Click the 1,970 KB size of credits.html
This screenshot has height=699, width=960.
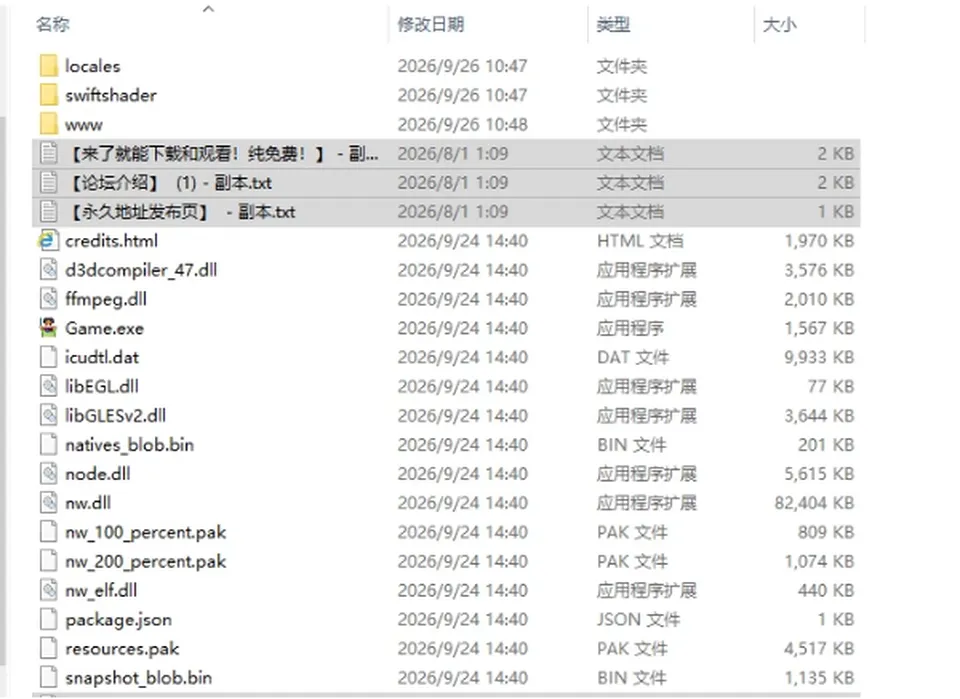click(x=819, y=241)
